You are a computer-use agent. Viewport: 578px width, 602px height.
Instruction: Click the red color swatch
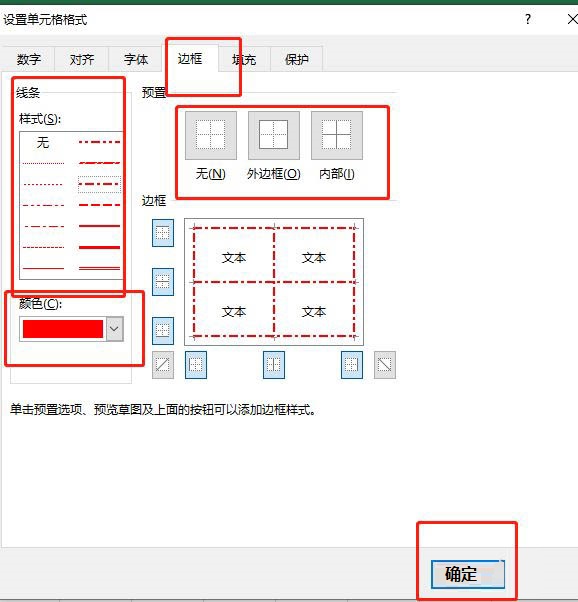[63, 329]
